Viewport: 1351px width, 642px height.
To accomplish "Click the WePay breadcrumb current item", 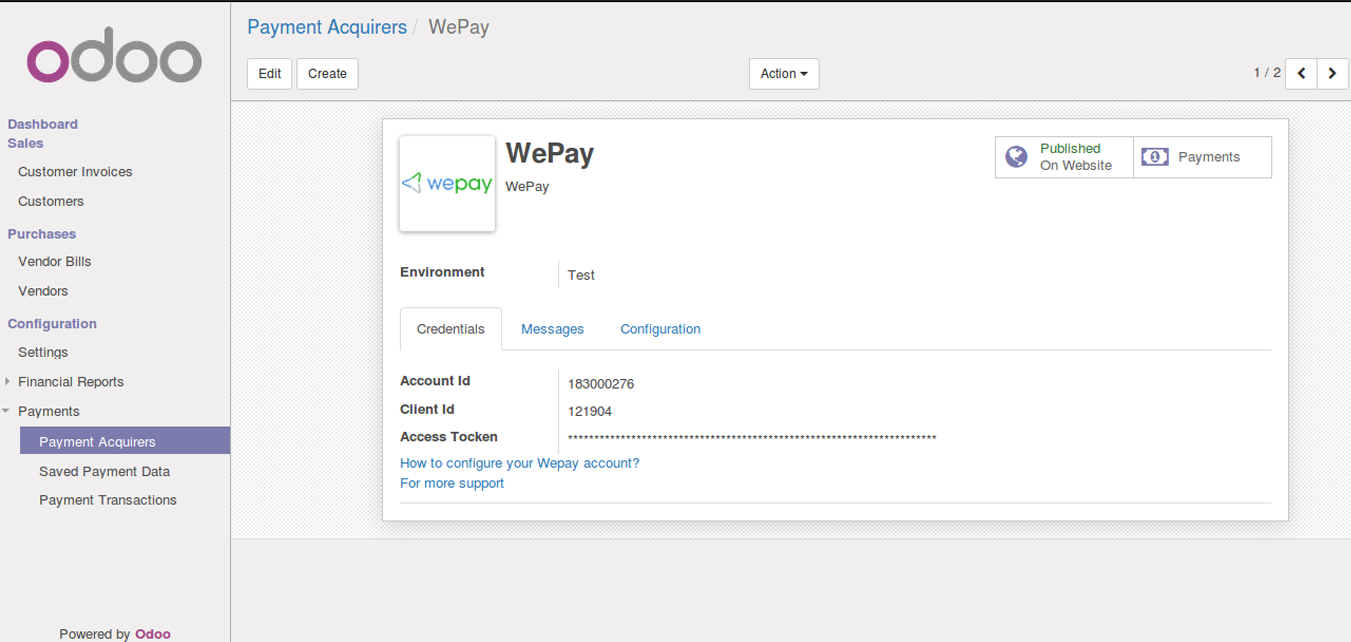I will 459,27.
